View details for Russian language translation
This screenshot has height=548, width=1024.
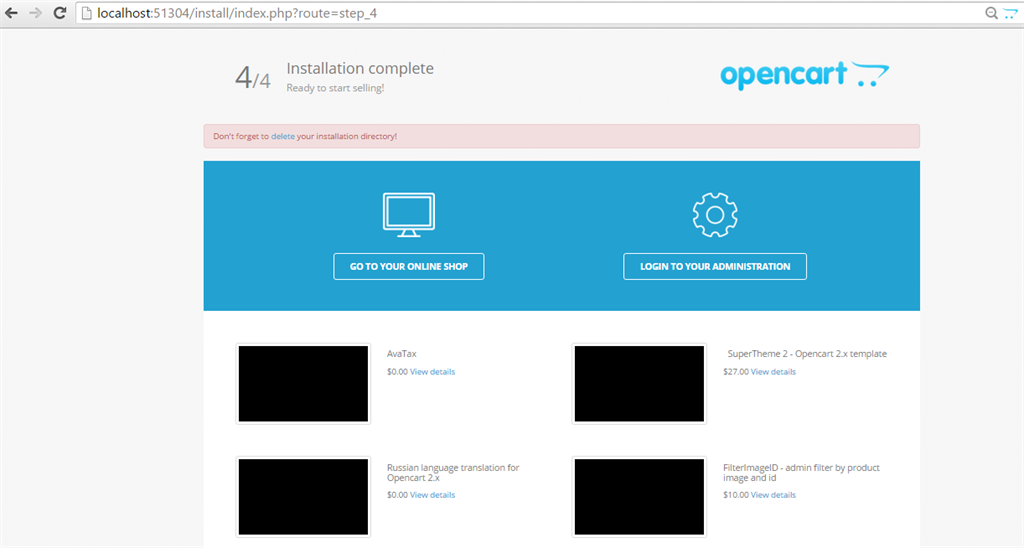pyautogui.click(x=432, y=495)
